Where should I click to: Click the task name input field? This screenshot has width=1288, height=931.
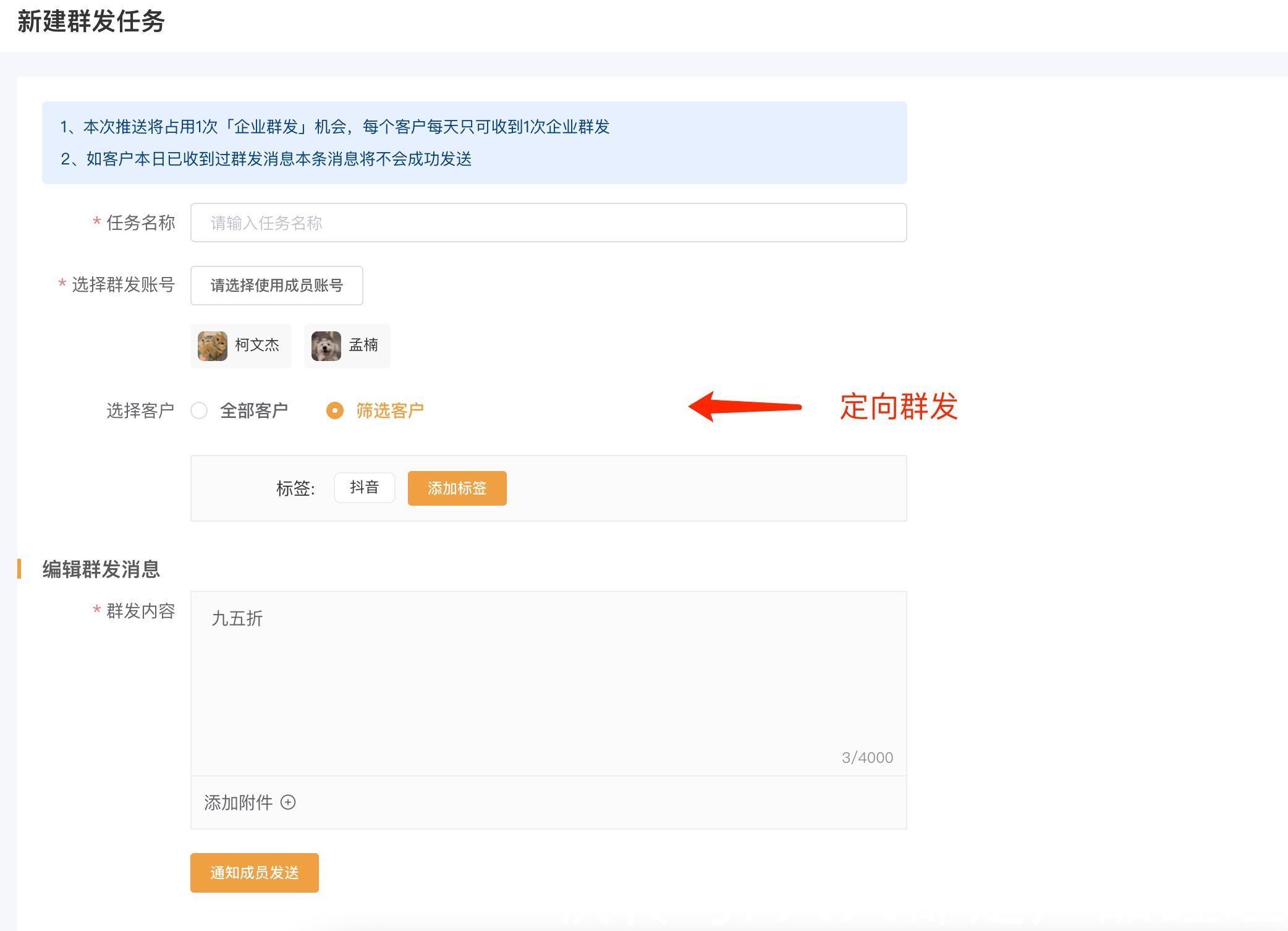click(548, 223)
